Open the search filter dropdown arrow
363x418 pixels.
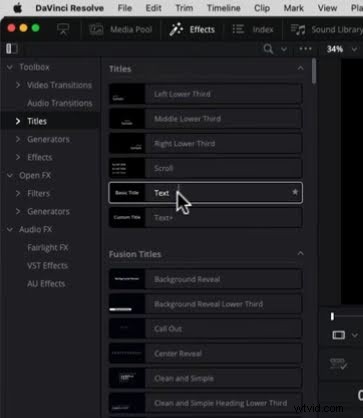pyautogui.click(x=284, y=49)
